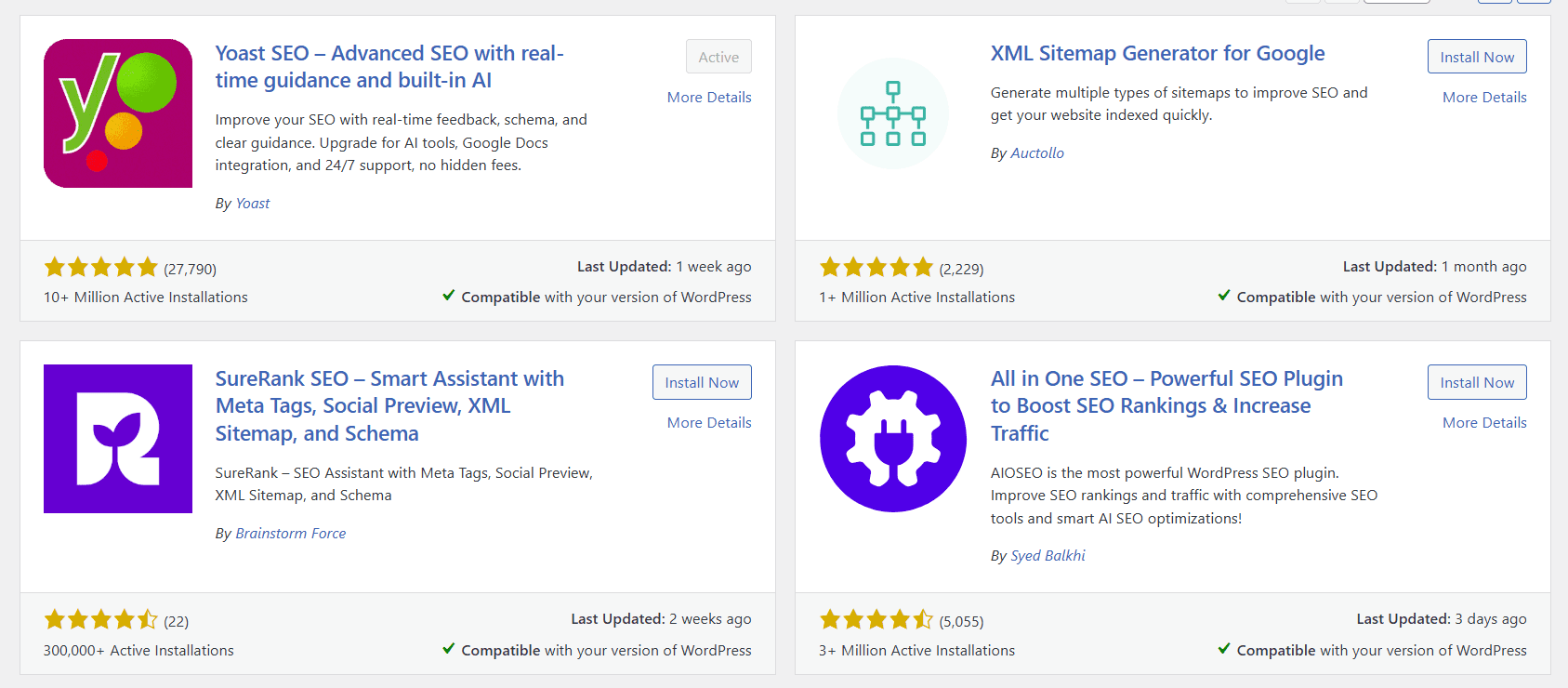
Task: Click the '10+ Million Active Installations' text
Action: (x=146, y=297)
